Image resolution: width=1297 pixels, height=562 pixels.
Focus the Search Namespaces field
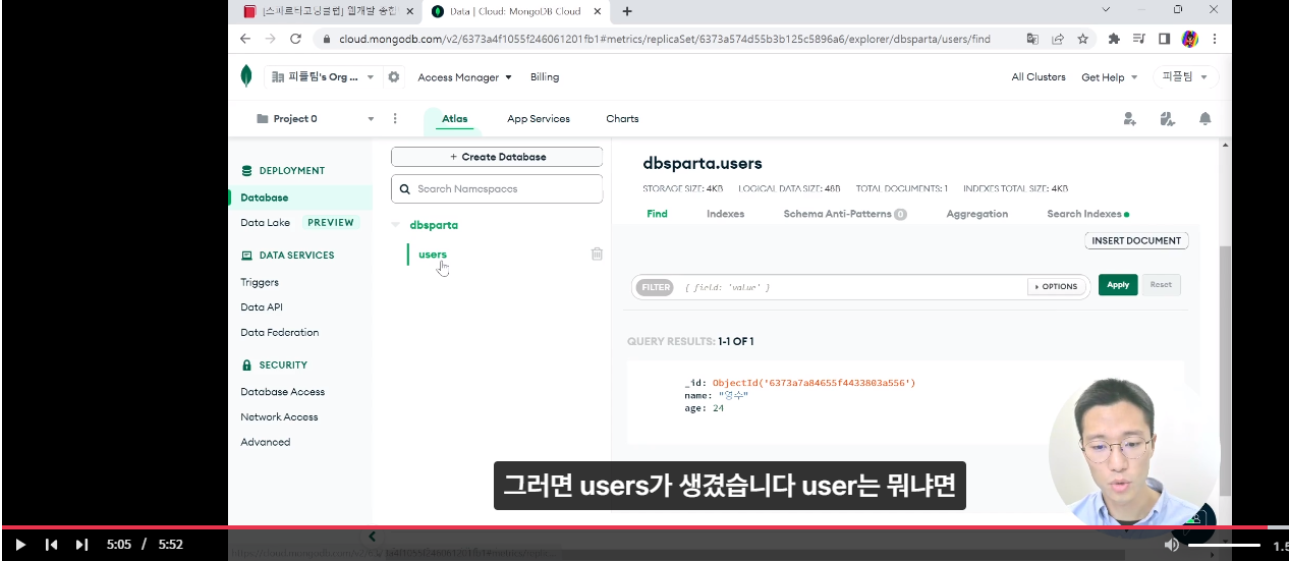497,189
